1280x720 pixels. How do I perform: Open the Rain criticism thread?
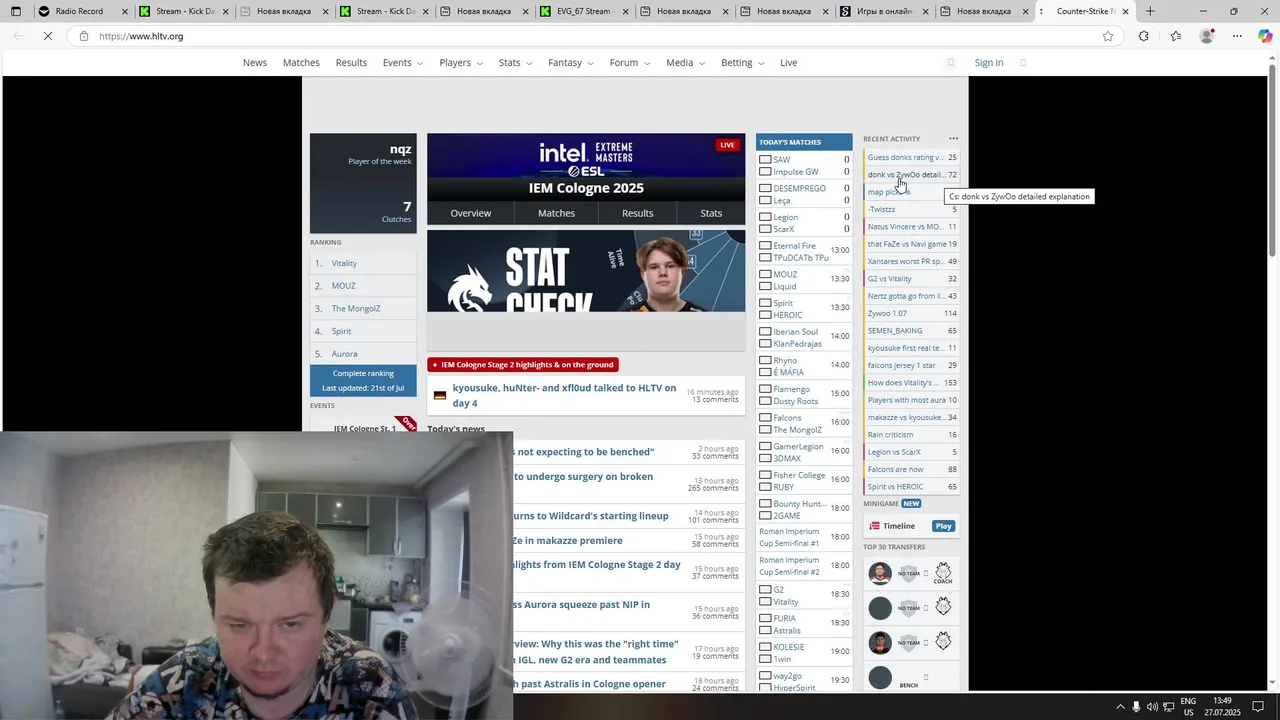point(911,435)
